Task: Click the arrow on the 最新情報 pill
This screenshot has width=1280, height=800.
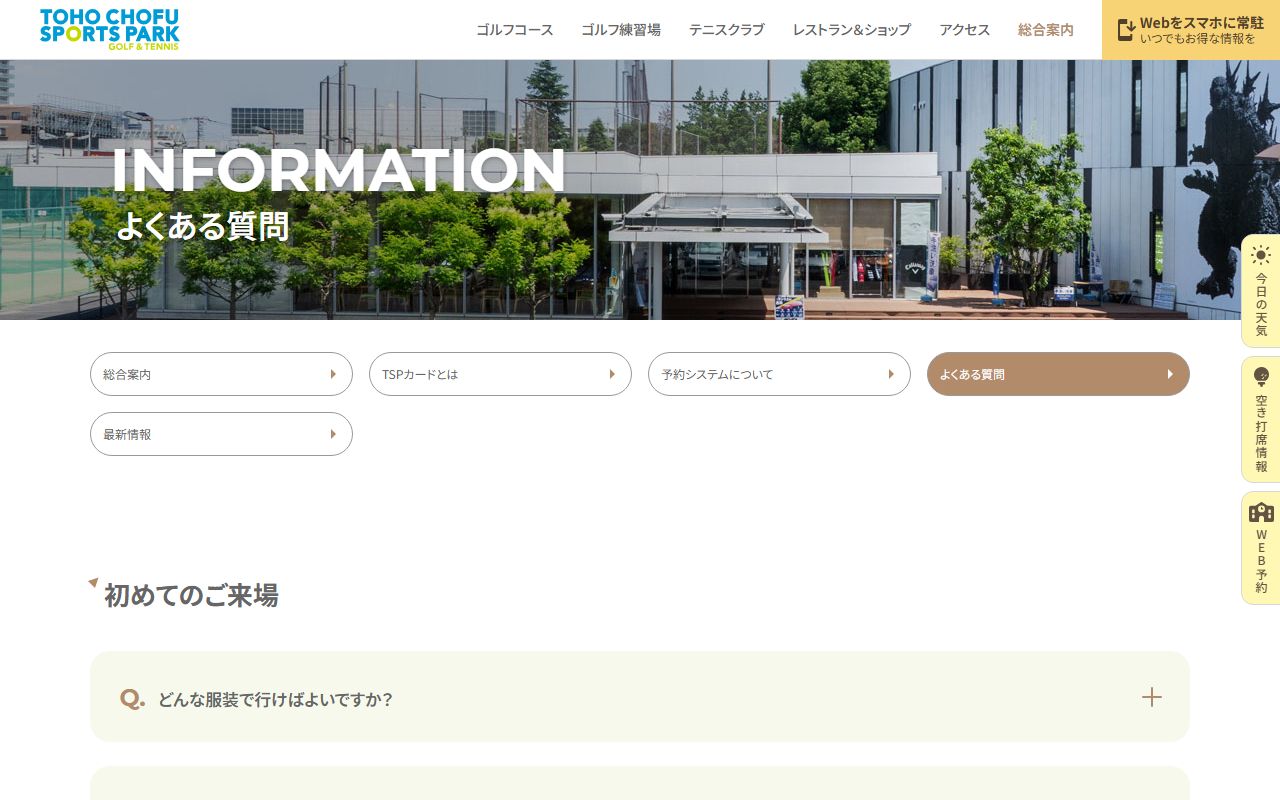Action: (333, 434)
